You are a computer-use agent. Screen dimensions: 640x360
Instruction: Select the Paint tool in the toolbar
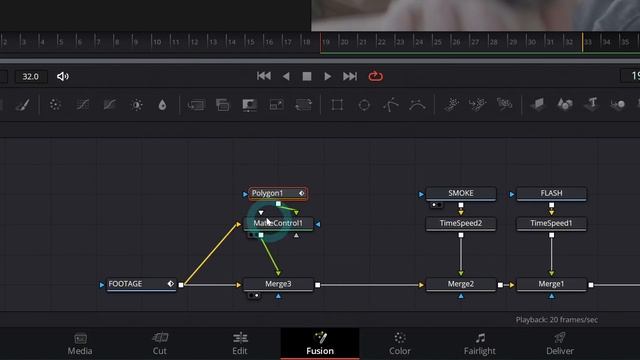click(x=22, y=105)
